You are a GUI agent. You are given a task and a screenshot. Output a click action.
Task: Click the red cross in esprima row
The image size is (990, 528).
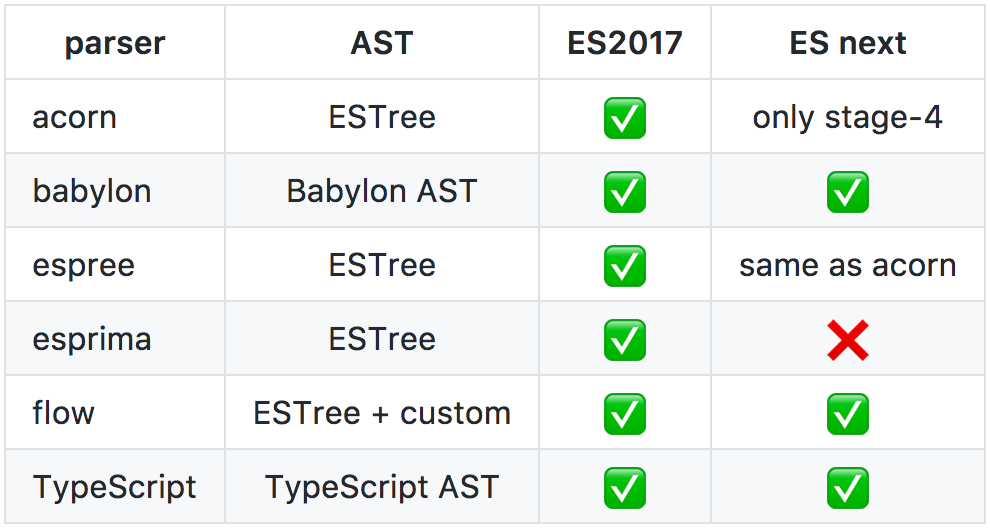click(x=847, y=340)
